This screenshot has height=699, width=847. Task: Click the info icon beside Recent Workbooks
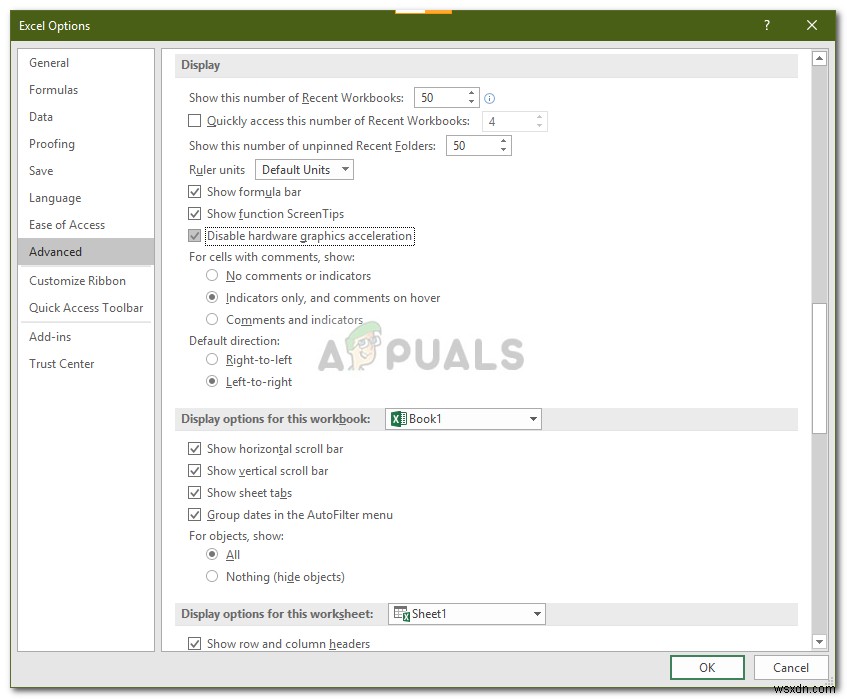[x=489, y=98]
